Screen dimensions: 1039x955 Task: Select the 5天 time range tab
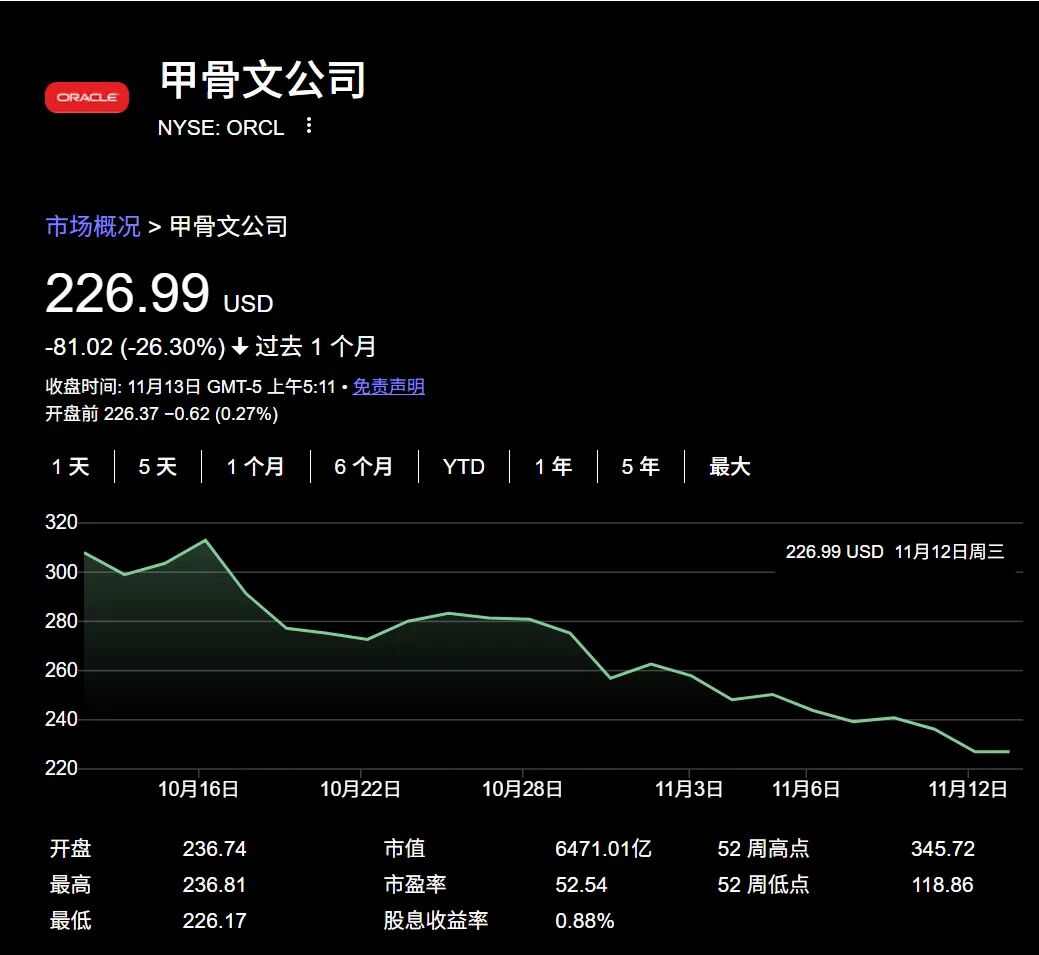(156, 466)
